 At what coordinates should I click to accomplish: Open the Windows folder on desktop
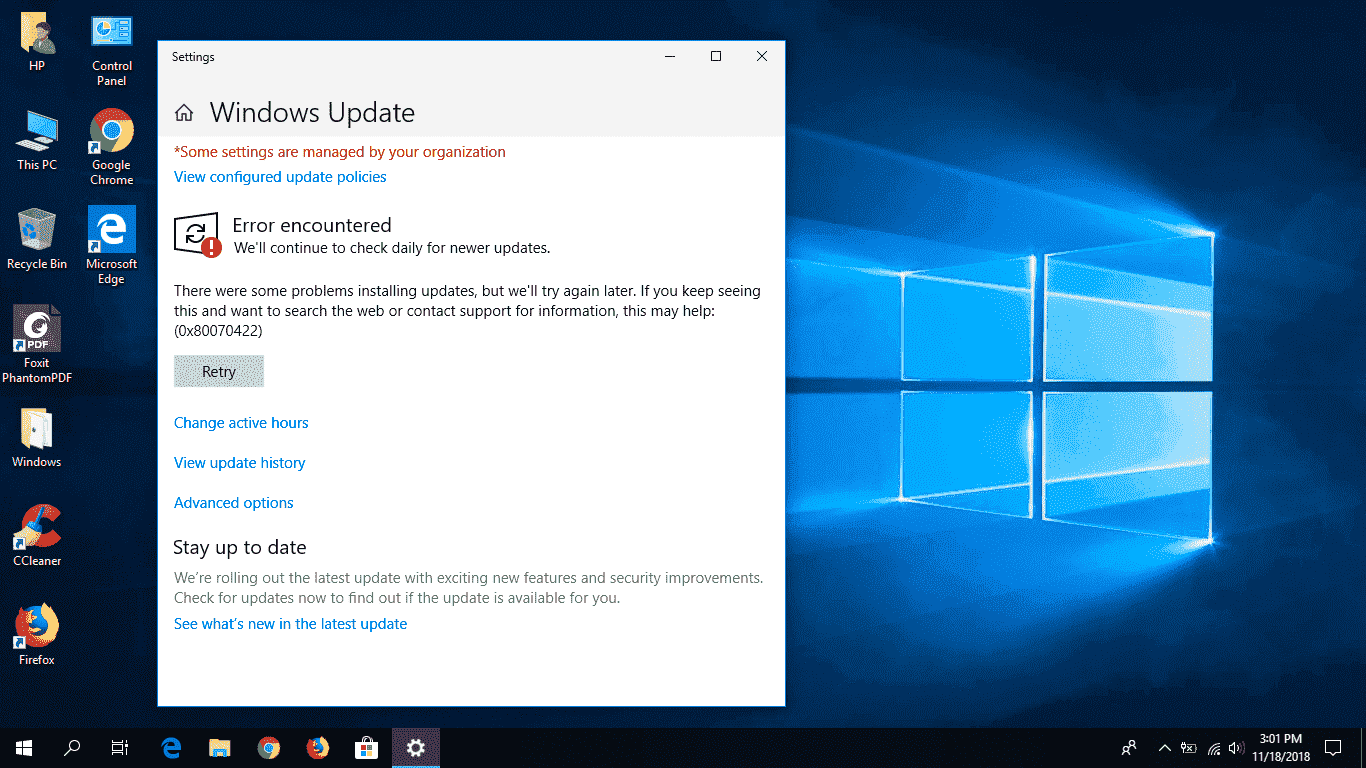(37, 438)
